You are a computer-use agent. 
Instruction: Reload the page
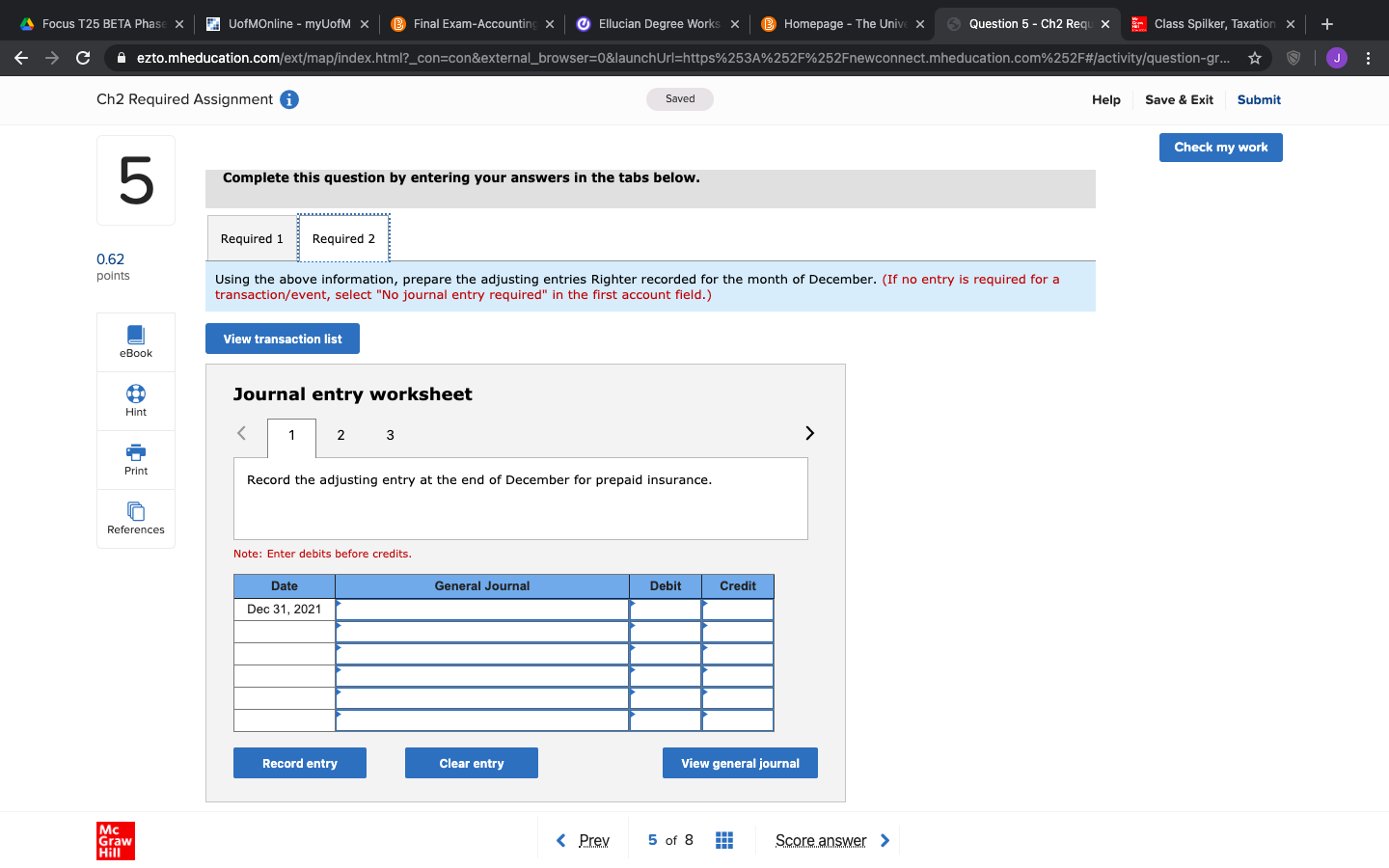pos(83,58)
